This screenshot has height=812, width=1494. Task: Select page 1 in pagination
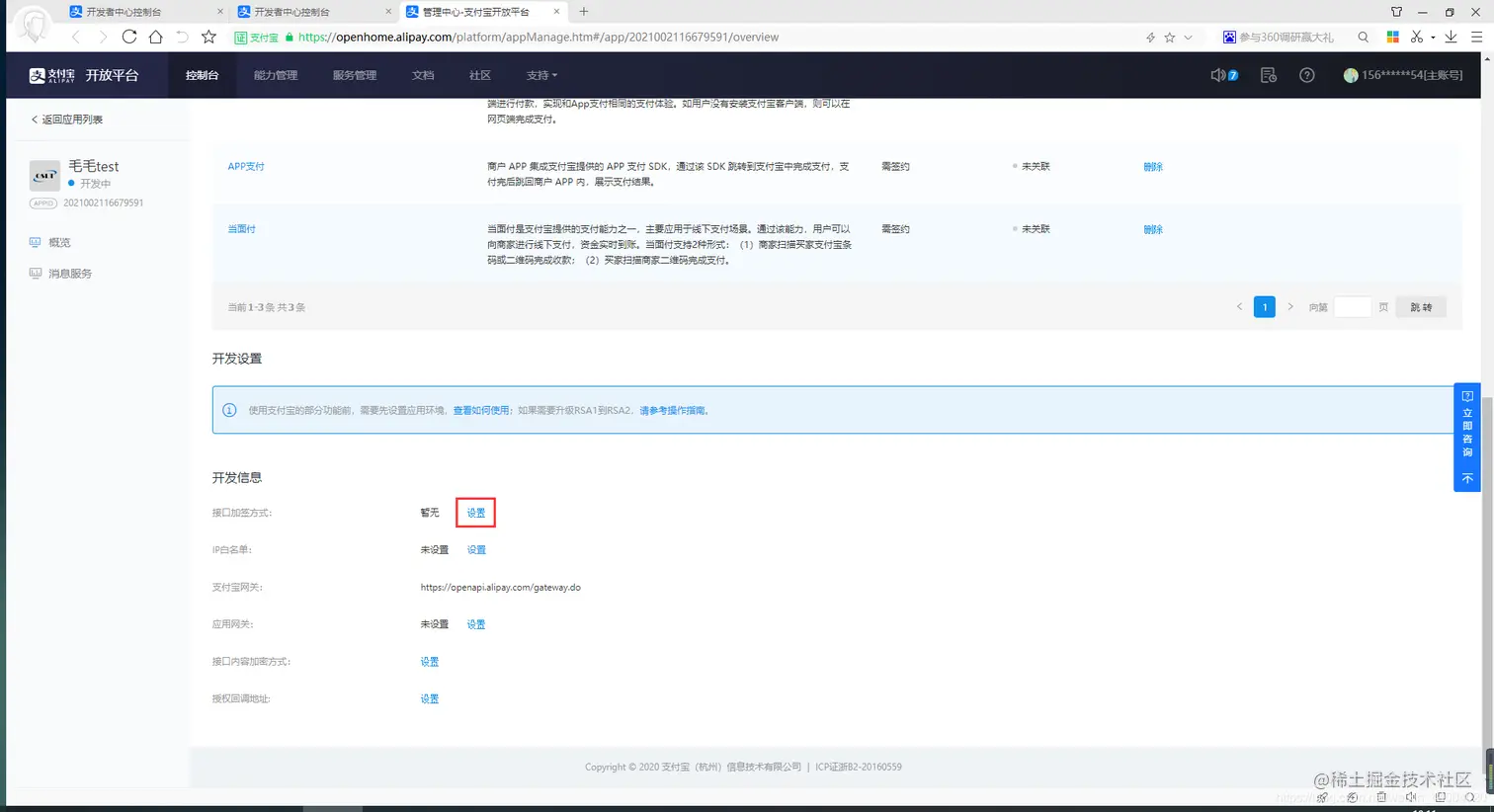(1264, 307)
